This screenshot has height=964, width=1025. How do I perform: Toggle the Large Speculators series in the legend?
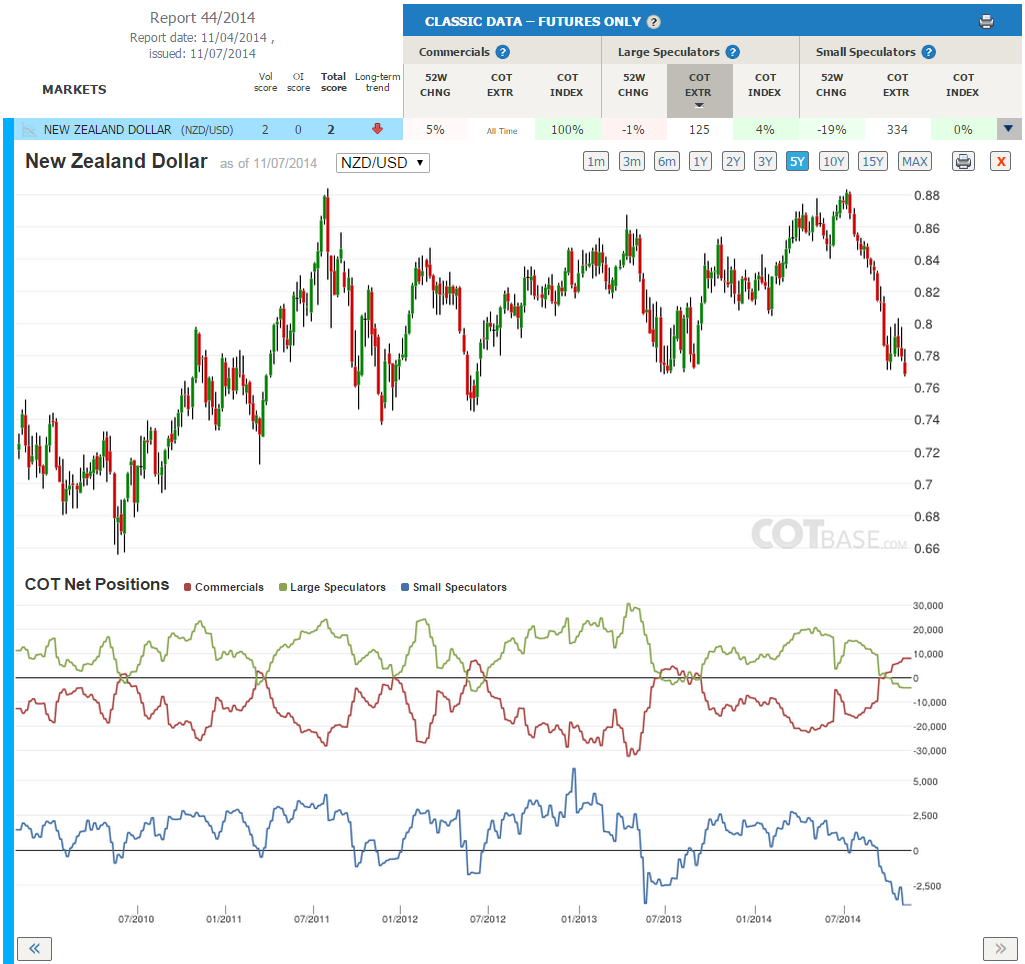[x=332, y=587]
